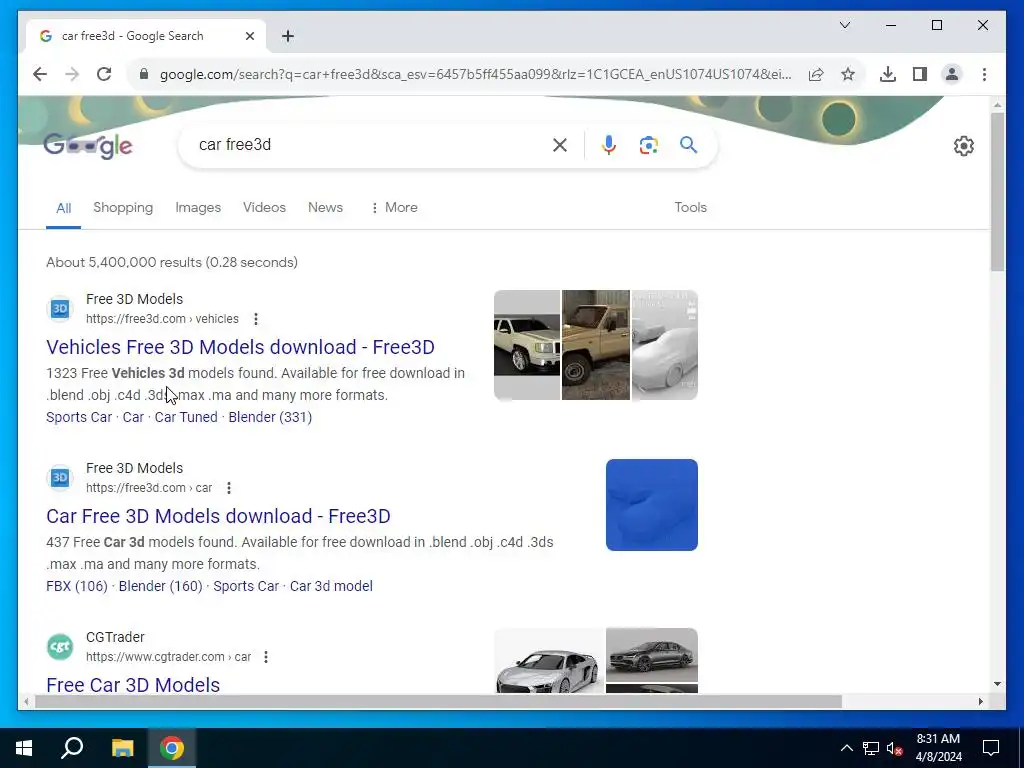This screenshot has width=1024, height=768.
Task: Expand the More search filters menu
Action: (x=394, y=208)
